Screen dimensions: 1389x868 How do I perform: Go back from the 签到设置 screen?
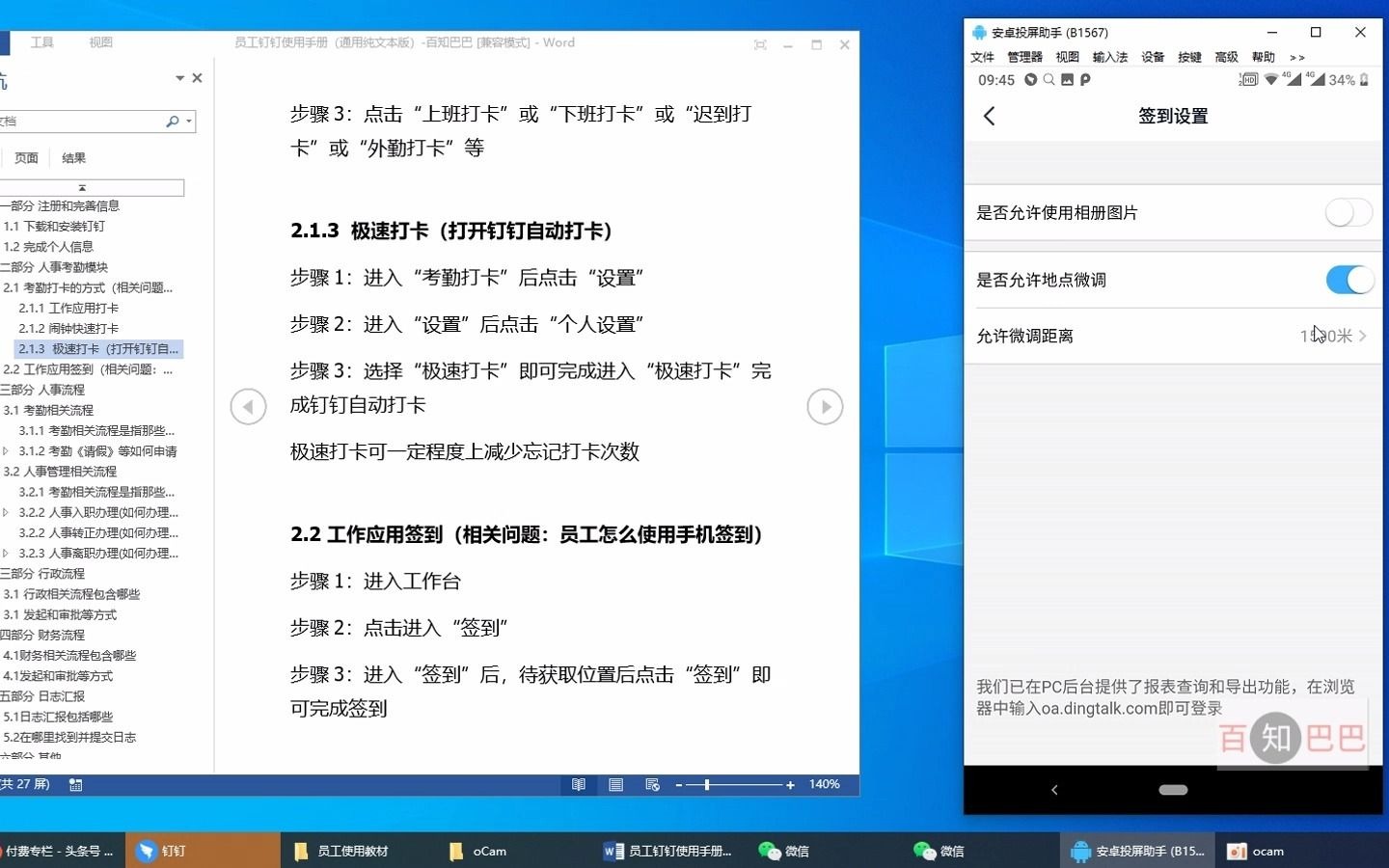click(989, 116)
